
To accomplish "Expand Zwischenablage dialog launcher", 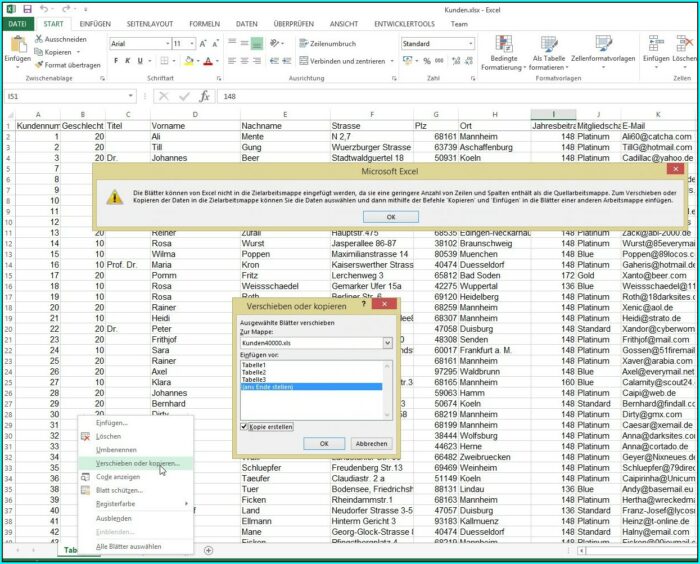I will [102, 78].
